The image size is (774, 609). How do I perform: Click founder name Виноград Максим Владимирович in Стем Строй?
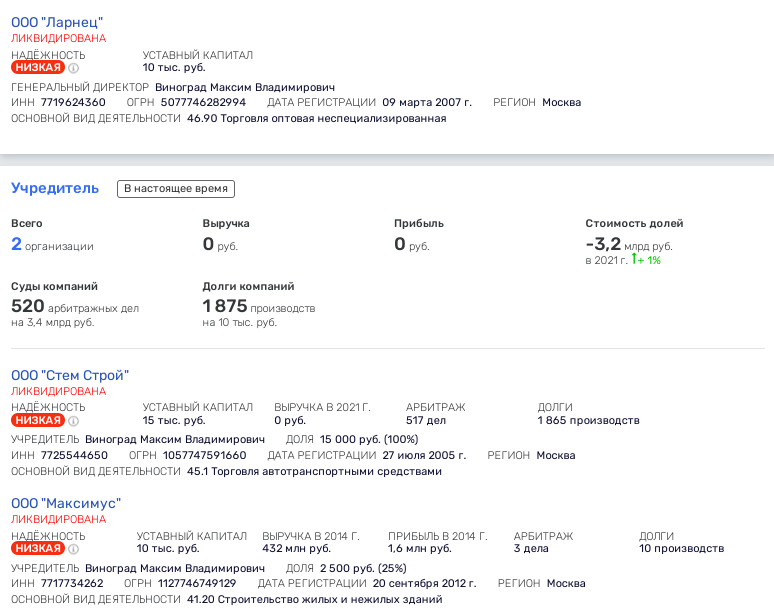(x=175, y=439)
